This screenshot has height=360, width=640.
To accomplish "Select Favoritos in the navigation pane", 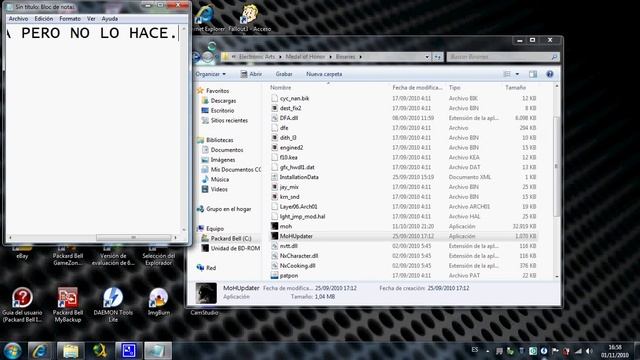I will click(x=217, y=91).
